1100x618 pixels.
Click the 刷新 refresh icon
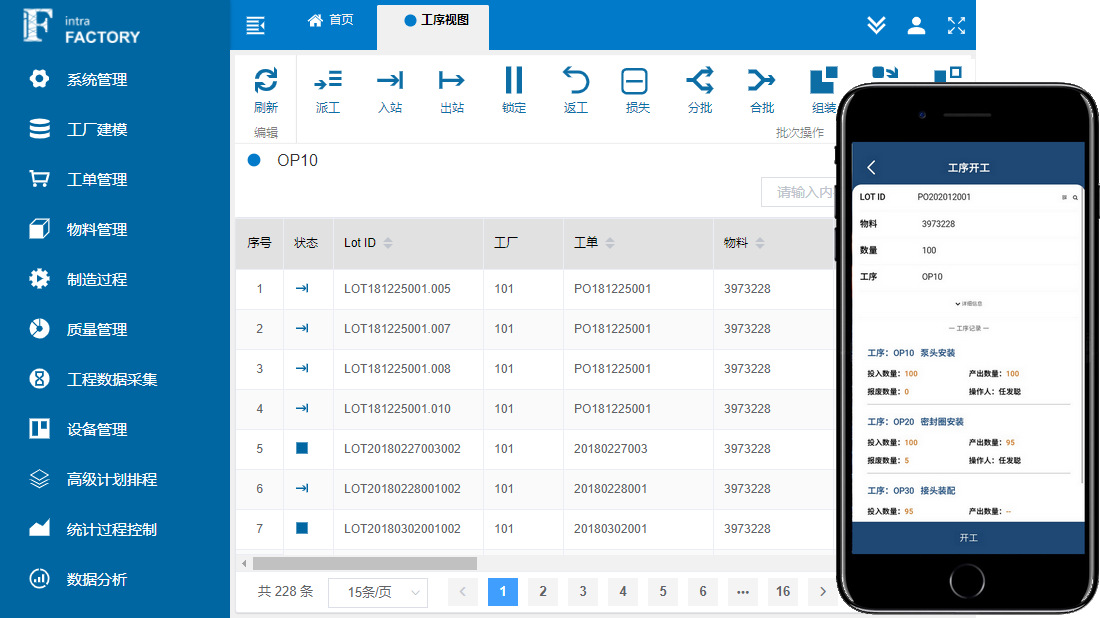266,81
